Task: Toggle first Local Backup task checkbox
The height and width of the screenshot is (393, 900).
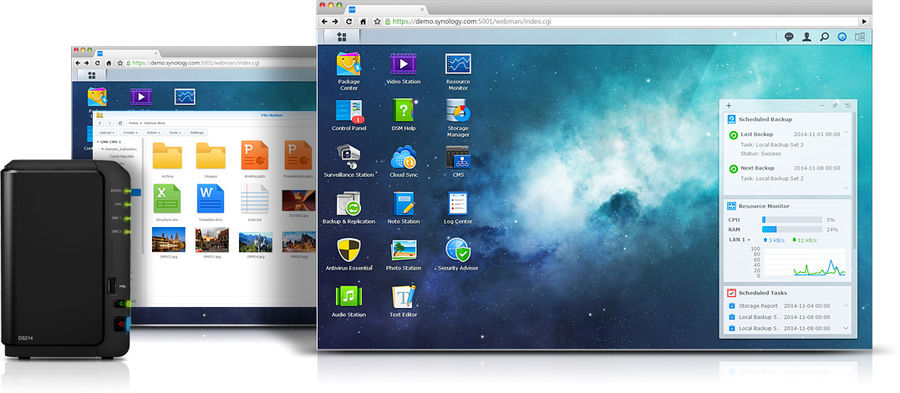Action: [732, 317]
